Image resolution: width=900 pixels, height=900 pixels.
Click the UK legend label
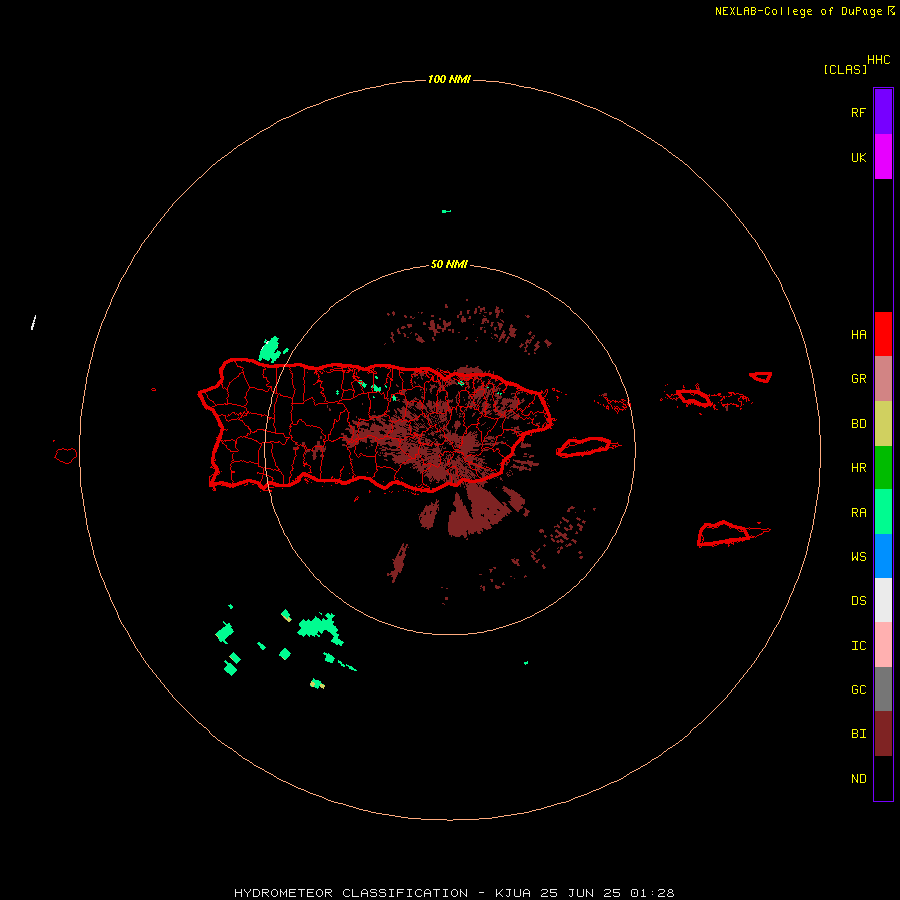858,157
